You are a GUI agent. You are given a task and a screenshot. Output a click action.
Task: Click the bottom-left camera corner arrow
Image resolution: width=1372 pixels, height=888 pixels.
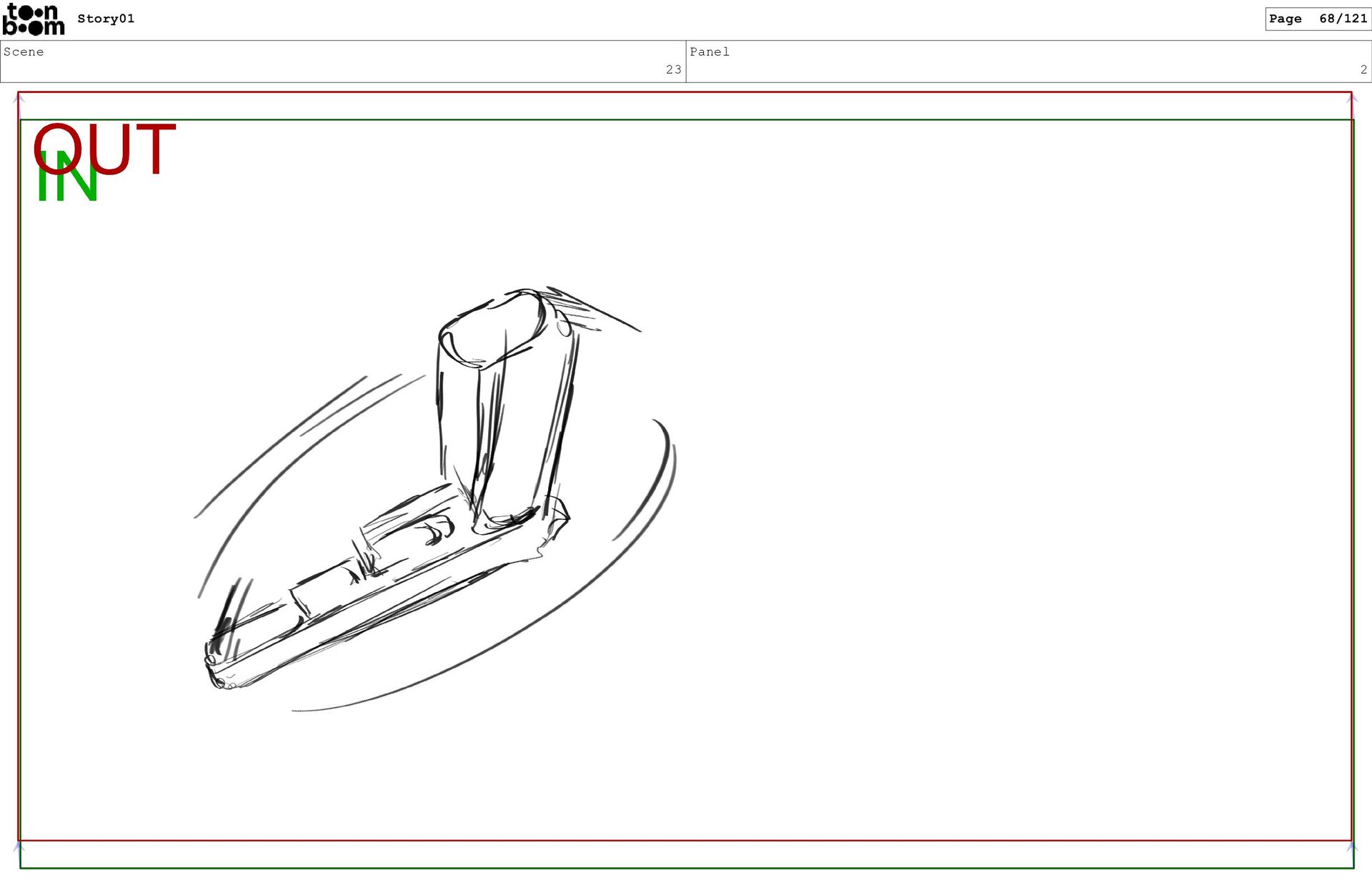pos(19,847)
